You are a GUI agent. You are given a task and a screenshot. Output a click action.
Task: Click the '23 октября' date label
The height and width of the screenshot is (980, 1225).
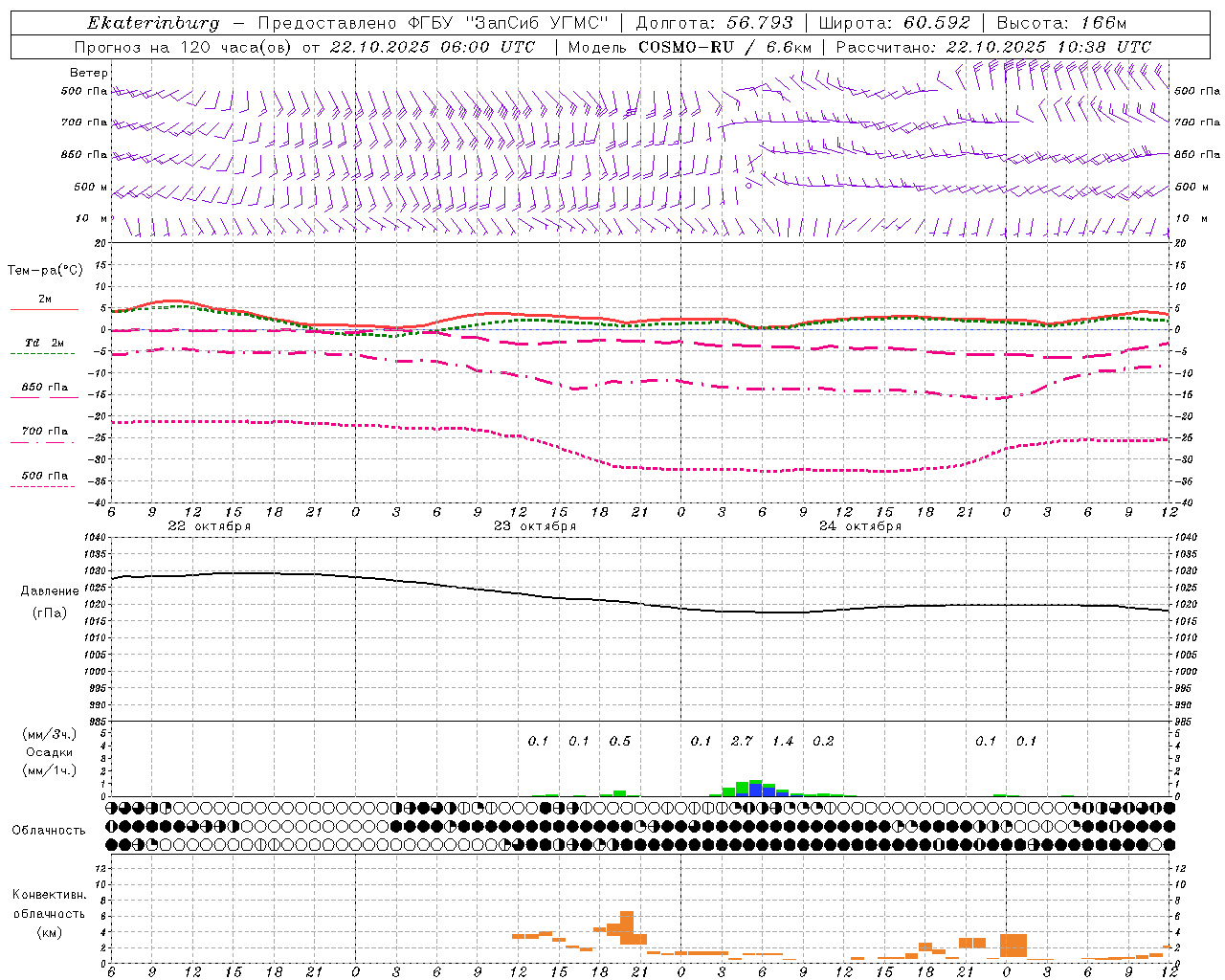point(535,526)
